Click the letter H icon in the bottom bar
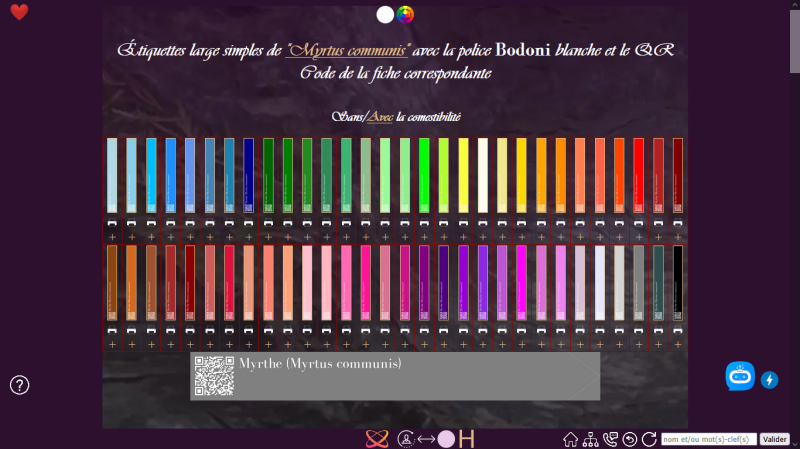This screenshot has height=449, width=800. coord(466,439)
